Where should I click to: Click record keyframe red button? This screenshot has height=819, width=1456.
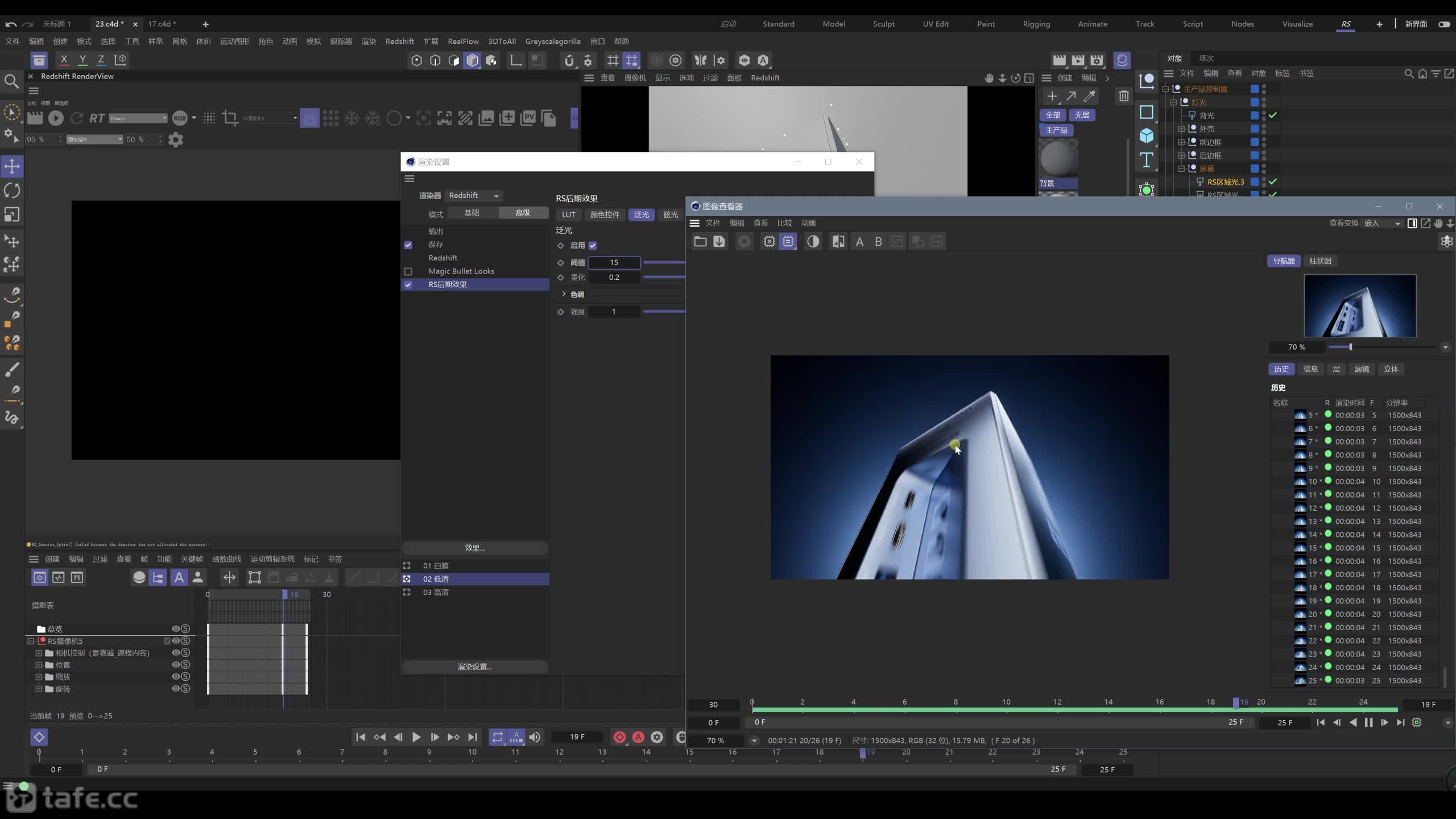(x=619, y=737)
